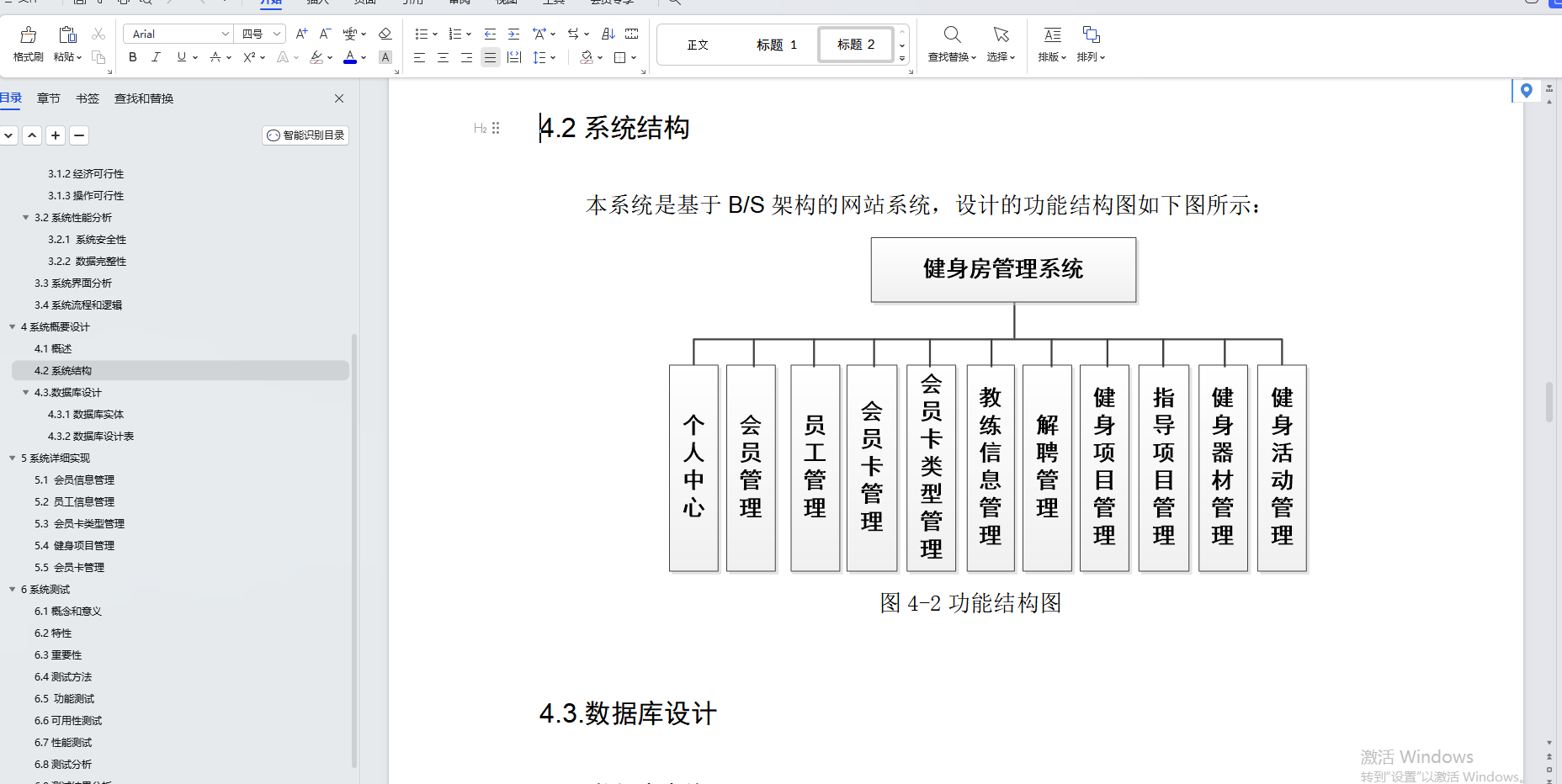The height and width of the screenshot is (784, 1562).
Task: Switch to the 插入 ribbon tab
Action: (x=316, y=3)
